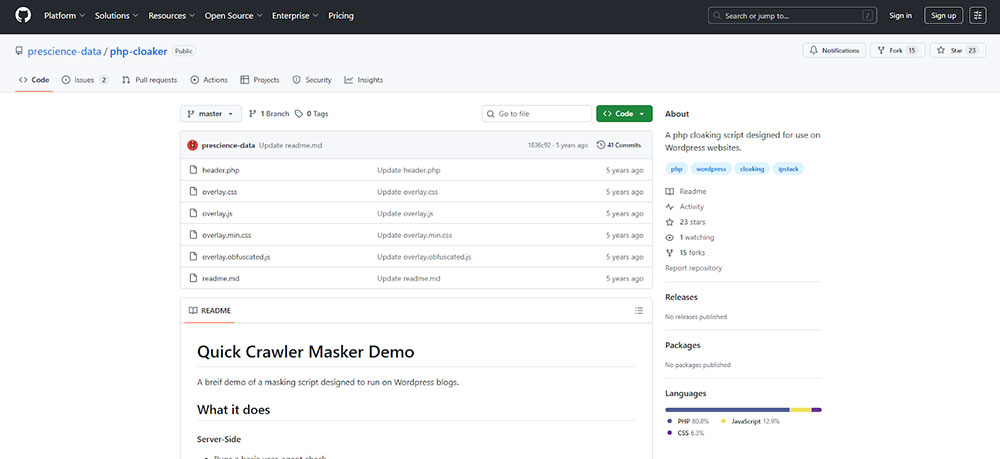Expand the Resources menu
Viewport: 1000px width, 459px height.
click(x=172, y=15)
